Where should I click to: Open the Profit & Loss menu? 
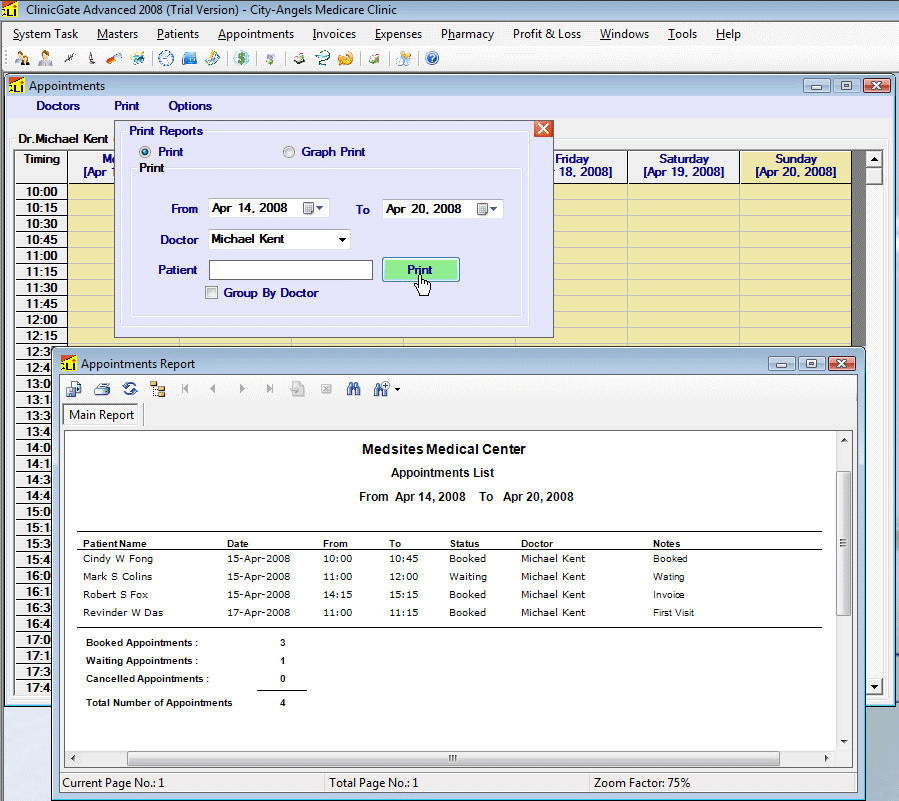547,34
